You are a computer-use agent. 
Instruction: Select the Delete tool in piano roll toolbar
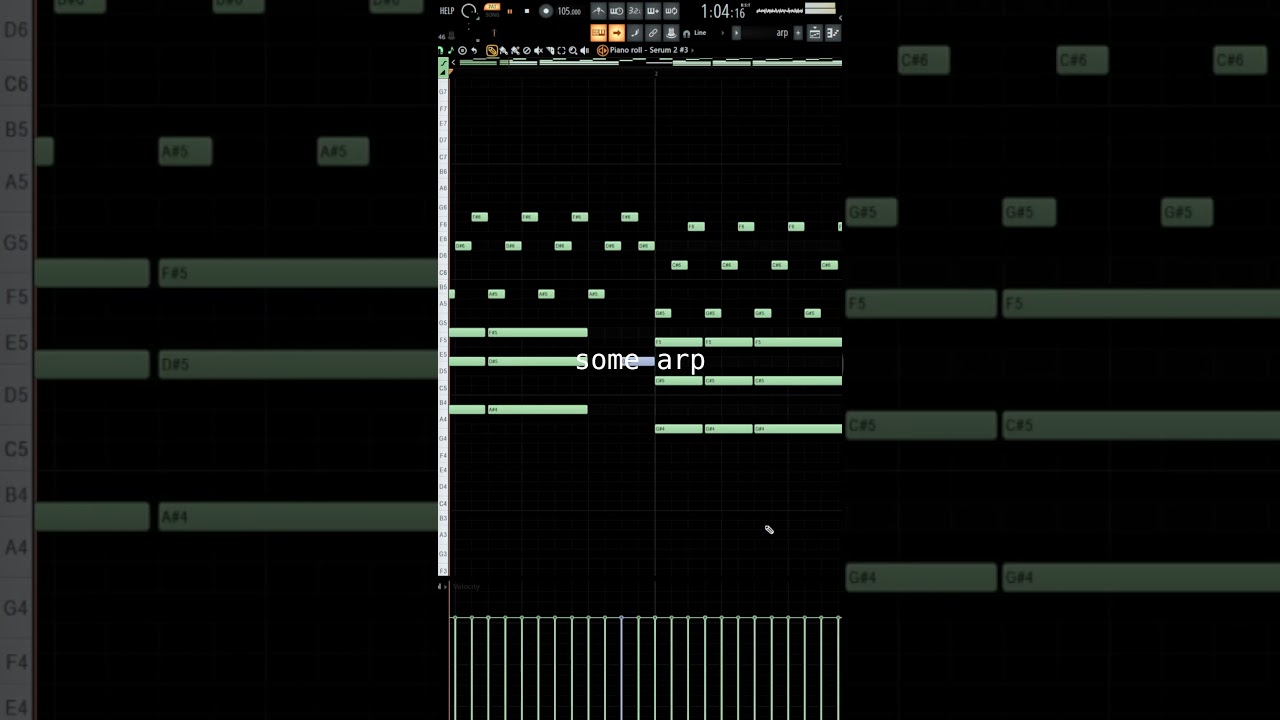point(527,50)
